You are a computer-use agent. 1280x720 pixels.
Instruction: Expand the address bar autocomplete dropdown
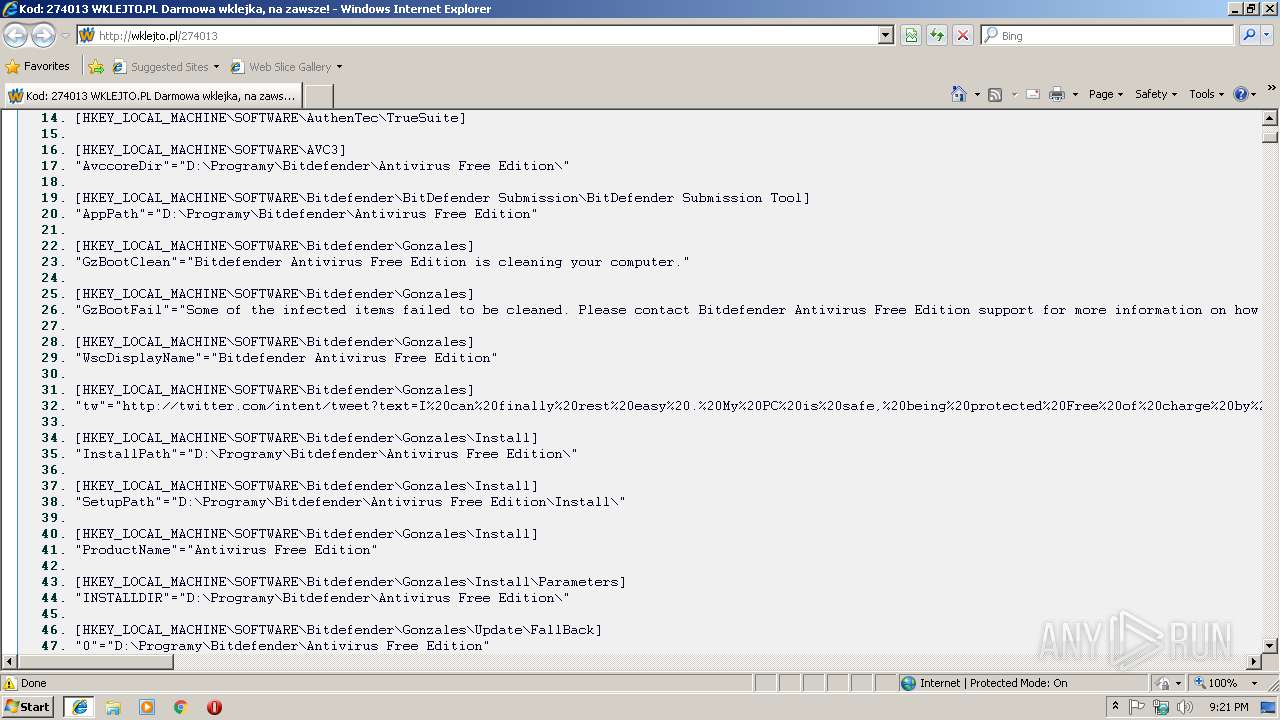(886, 35)
